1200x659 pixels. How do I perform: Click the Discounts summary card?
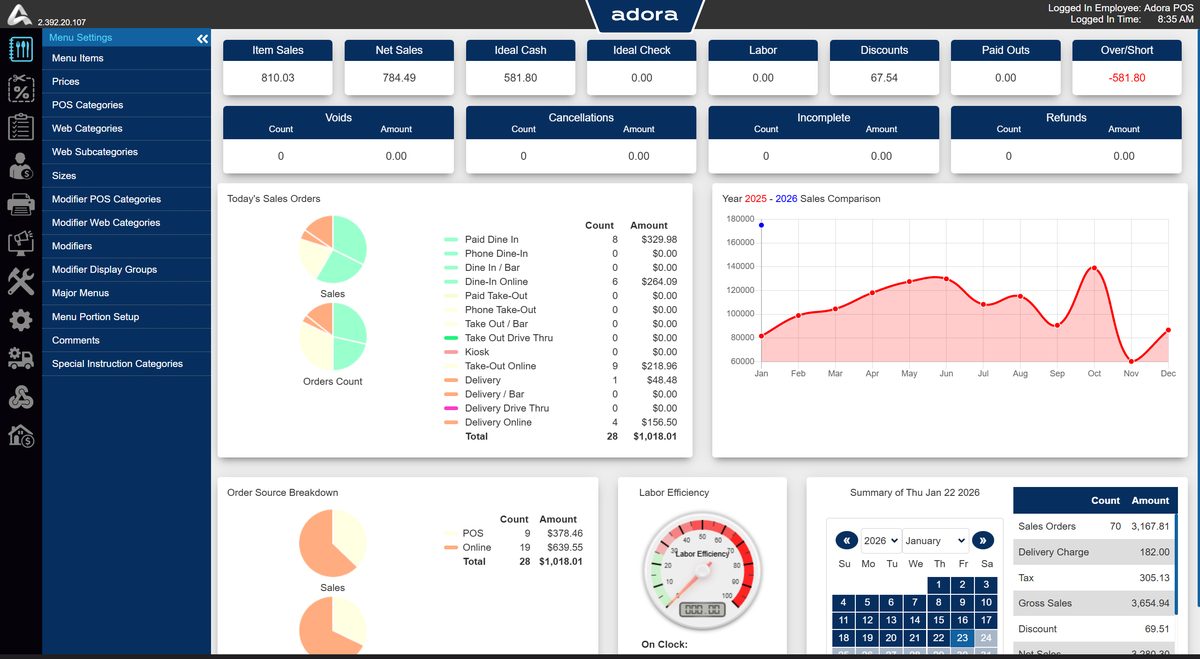(884, 67)
